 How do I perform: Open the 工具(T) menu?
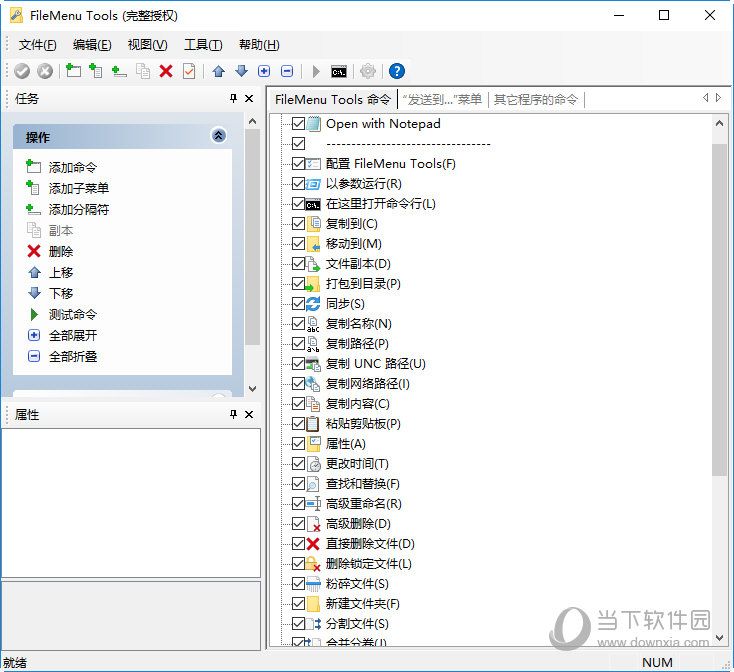[203, 44]
